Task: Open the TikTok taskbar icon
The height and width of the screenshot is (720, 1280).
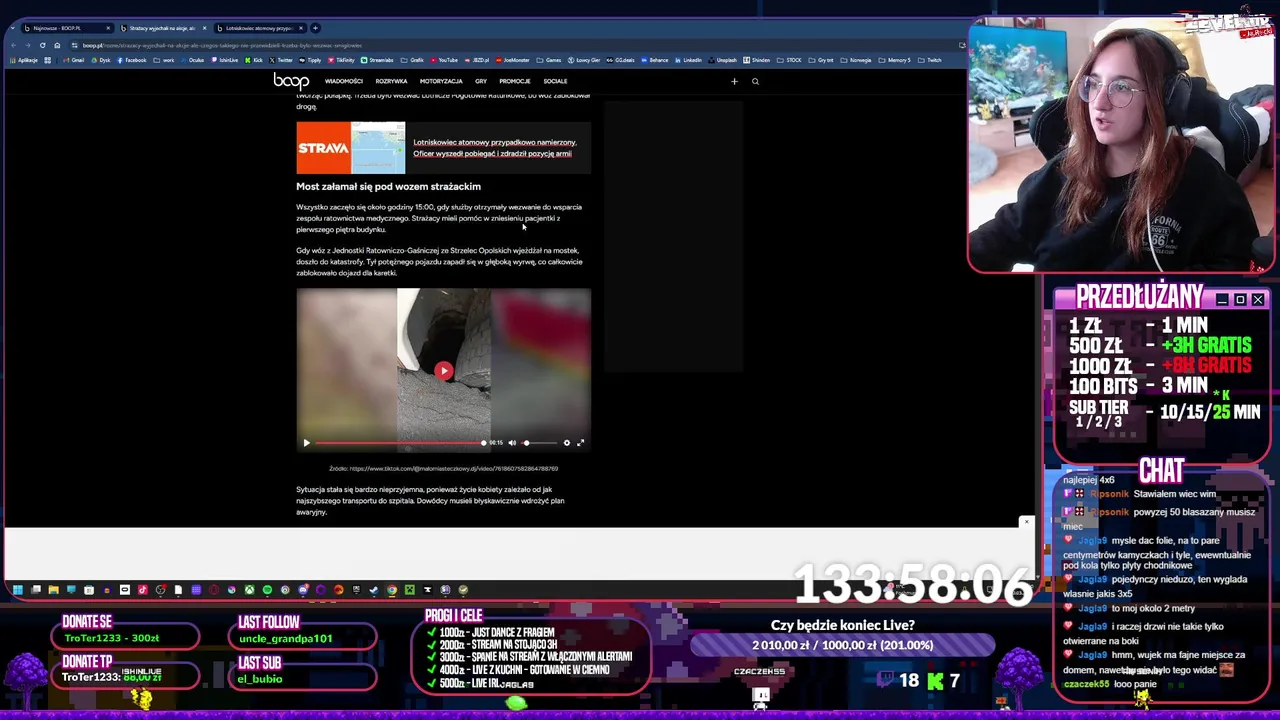Action: 142,590
